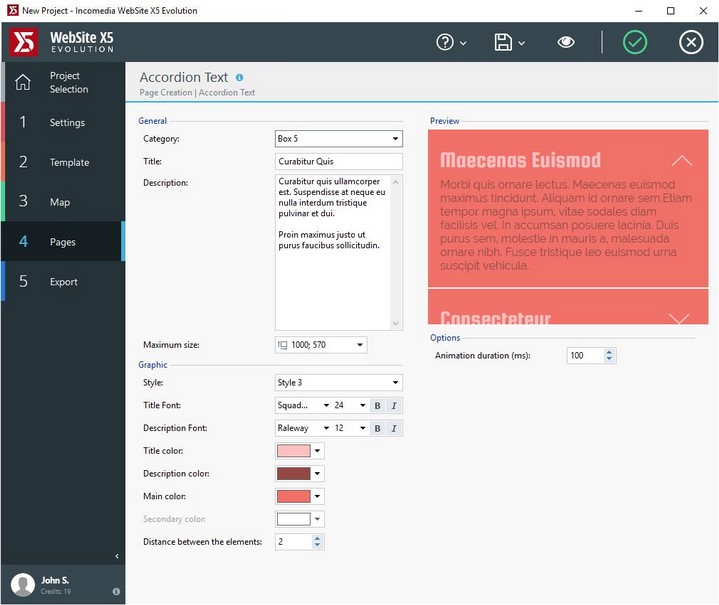Open the Save options dropdown arrow
Viewport: 719px width, 605px height.
tap(521, 43)
